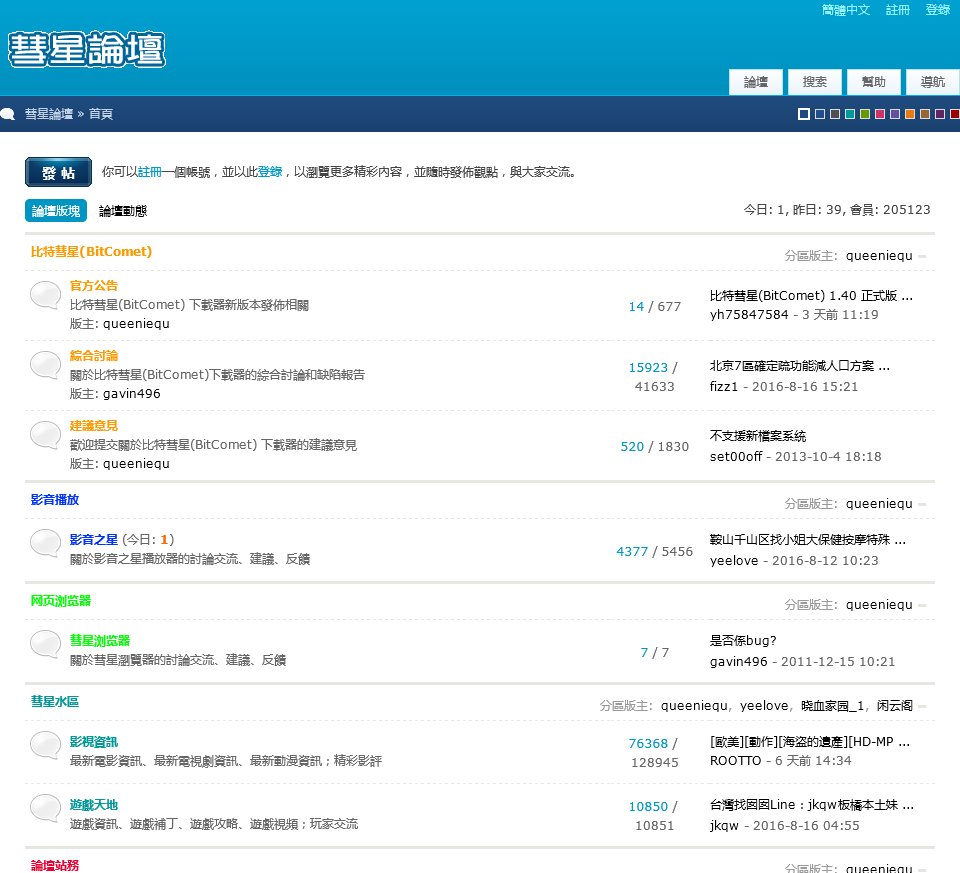Switch language via 簡體中文 link
The height and width of the screenshot is (873, 960).
pyautogui.click(x=846, y=10)
